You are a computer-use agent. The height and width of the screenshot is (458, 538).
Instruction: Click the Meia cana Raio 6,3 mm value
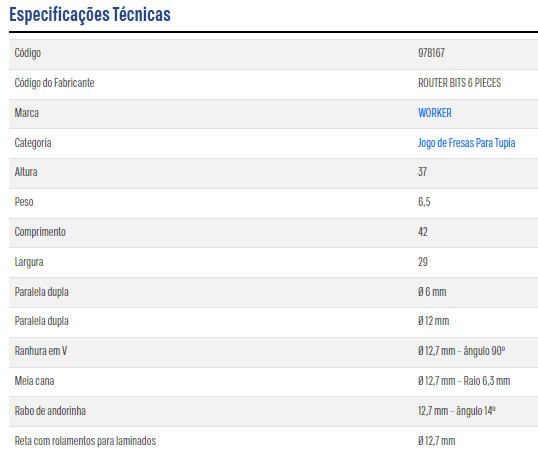pyautogui.click(x=464, y=381)
